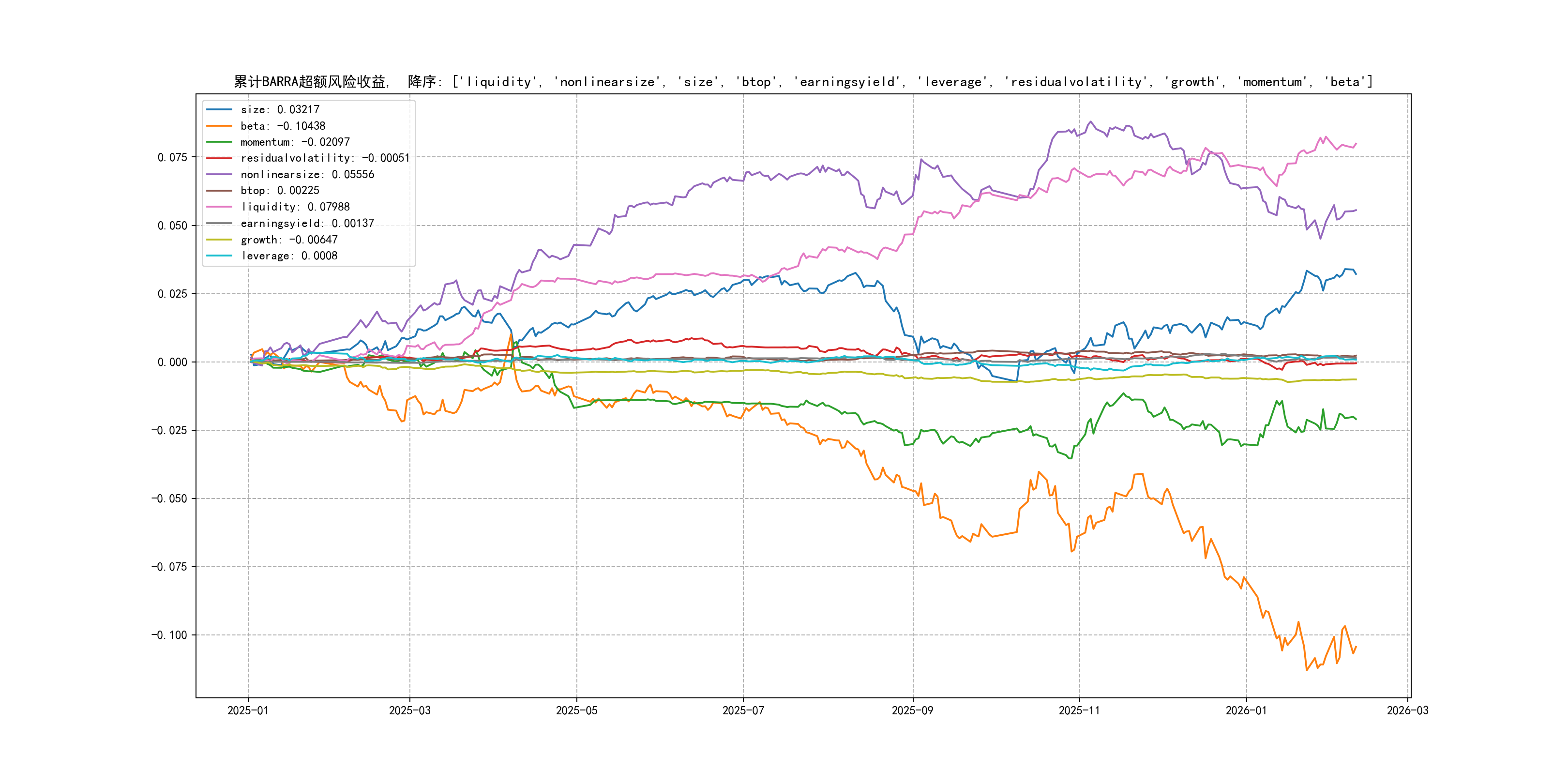Click the -0.100 y-axis tick label
Image resolution: width=1568 pixels, height=784 pixels.
tap(169, 635)
